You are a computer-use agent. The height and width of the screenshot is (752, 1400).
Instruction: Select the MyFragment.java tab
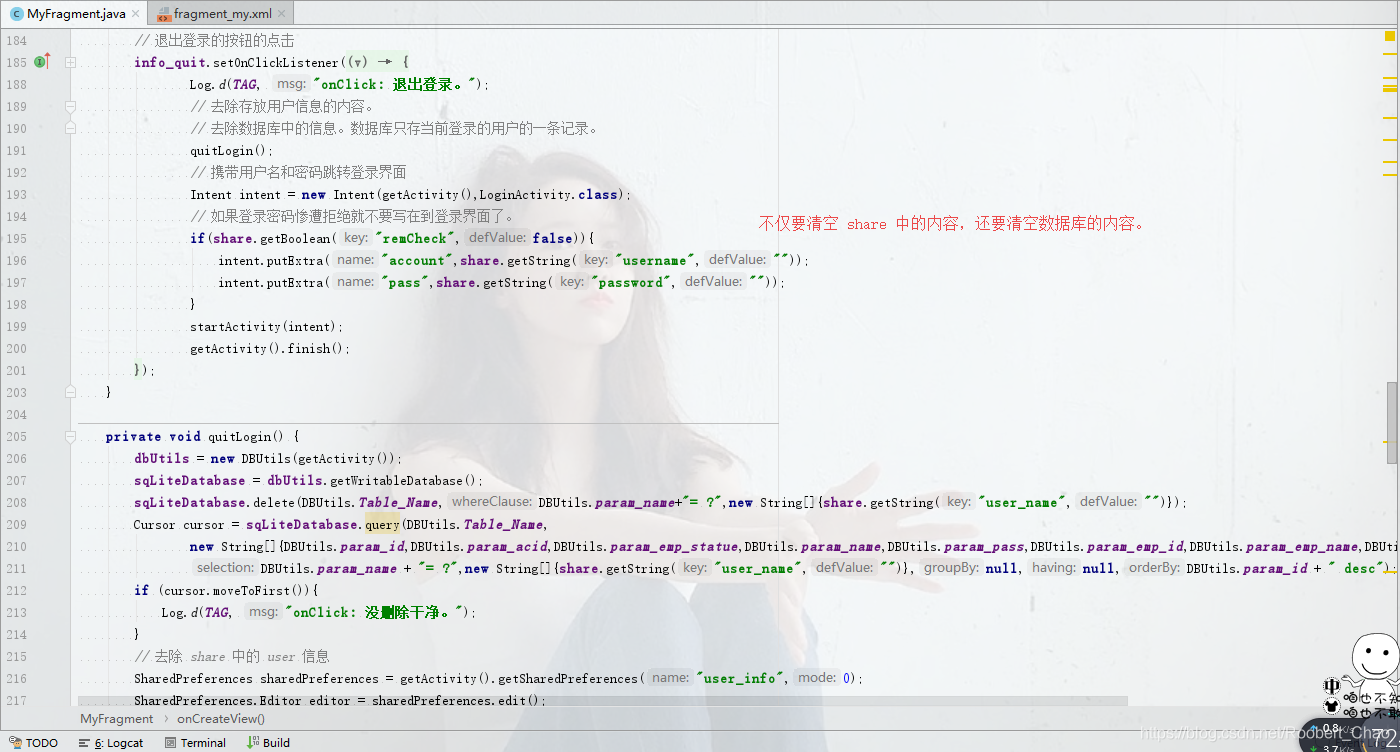[x=75, y=13]
